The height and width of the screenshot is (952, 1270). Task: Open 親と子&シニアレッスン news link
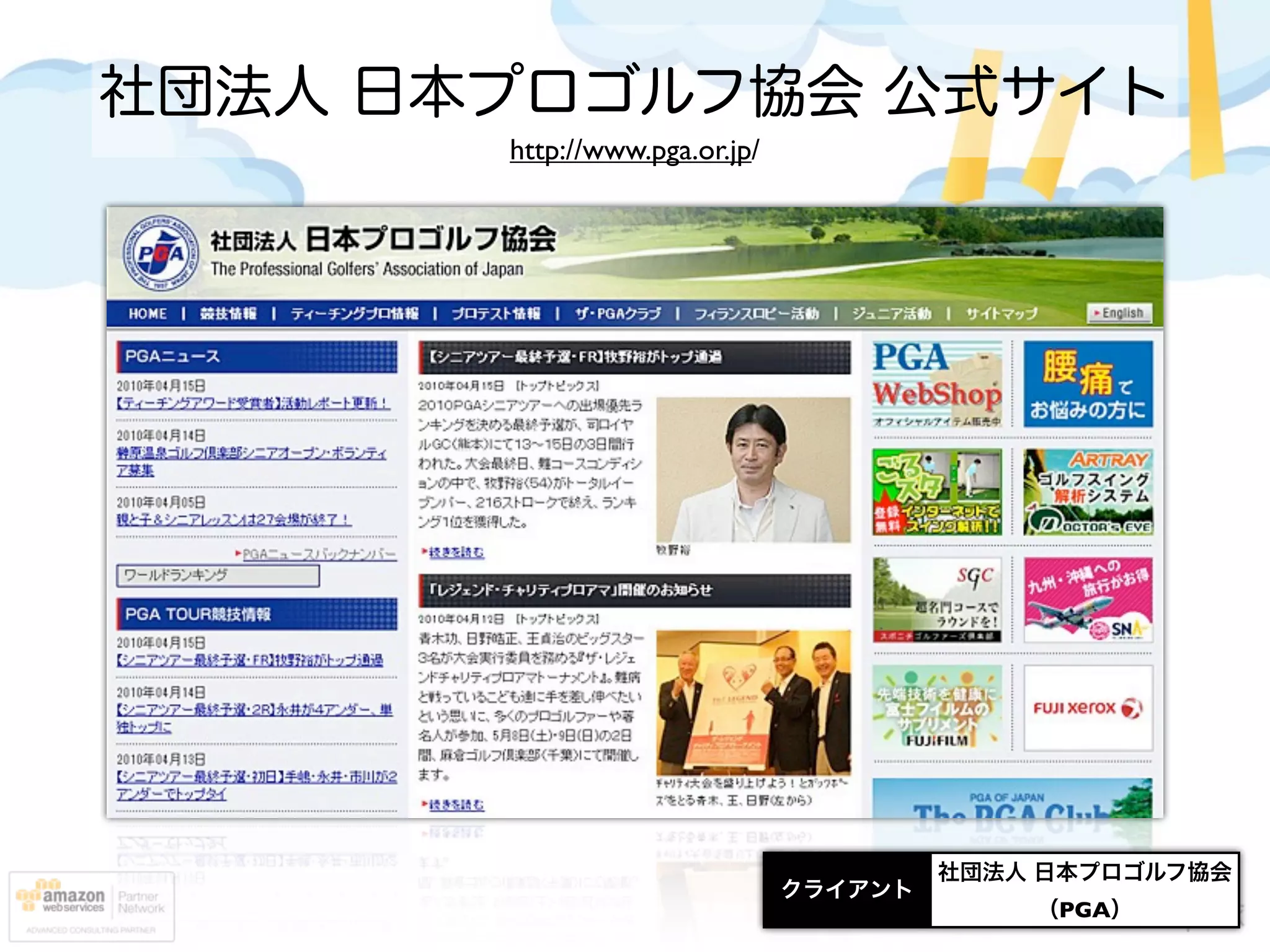coord(234,519)
